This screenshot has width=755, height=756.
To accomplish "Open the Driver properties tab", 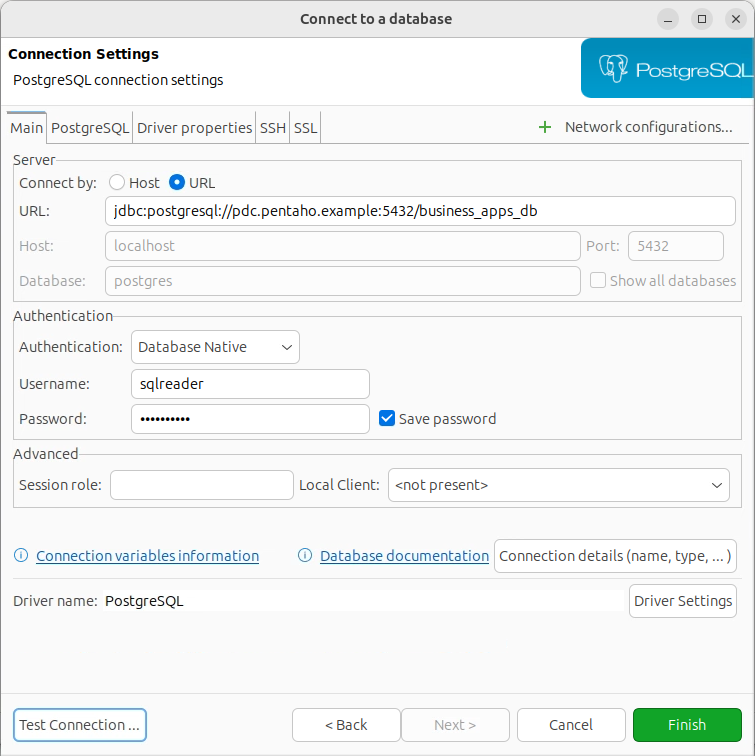I will pos(194,128).
